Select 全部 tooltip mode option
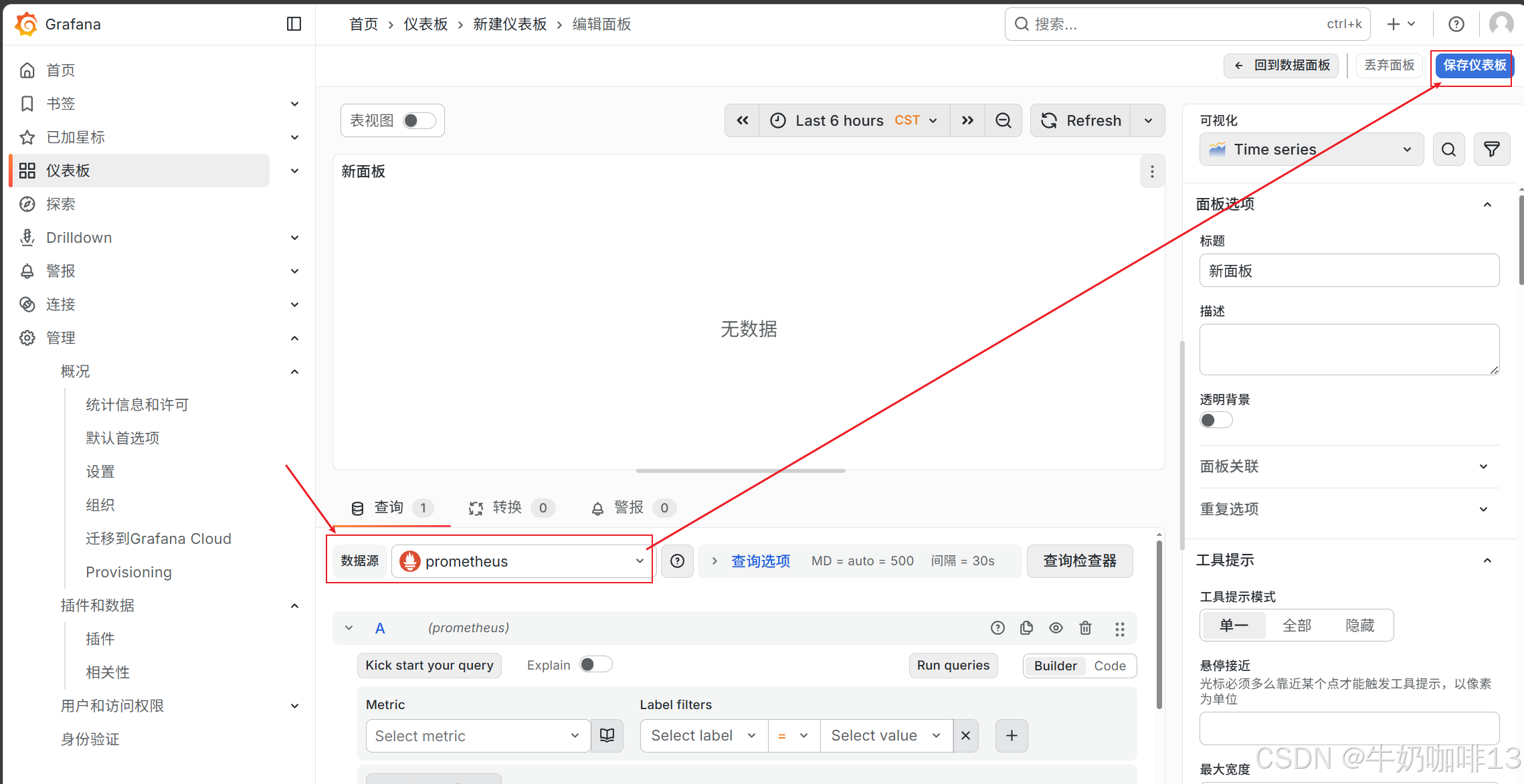The width and height of the screenshot is (1524, 784). [x=1297, y=625]
